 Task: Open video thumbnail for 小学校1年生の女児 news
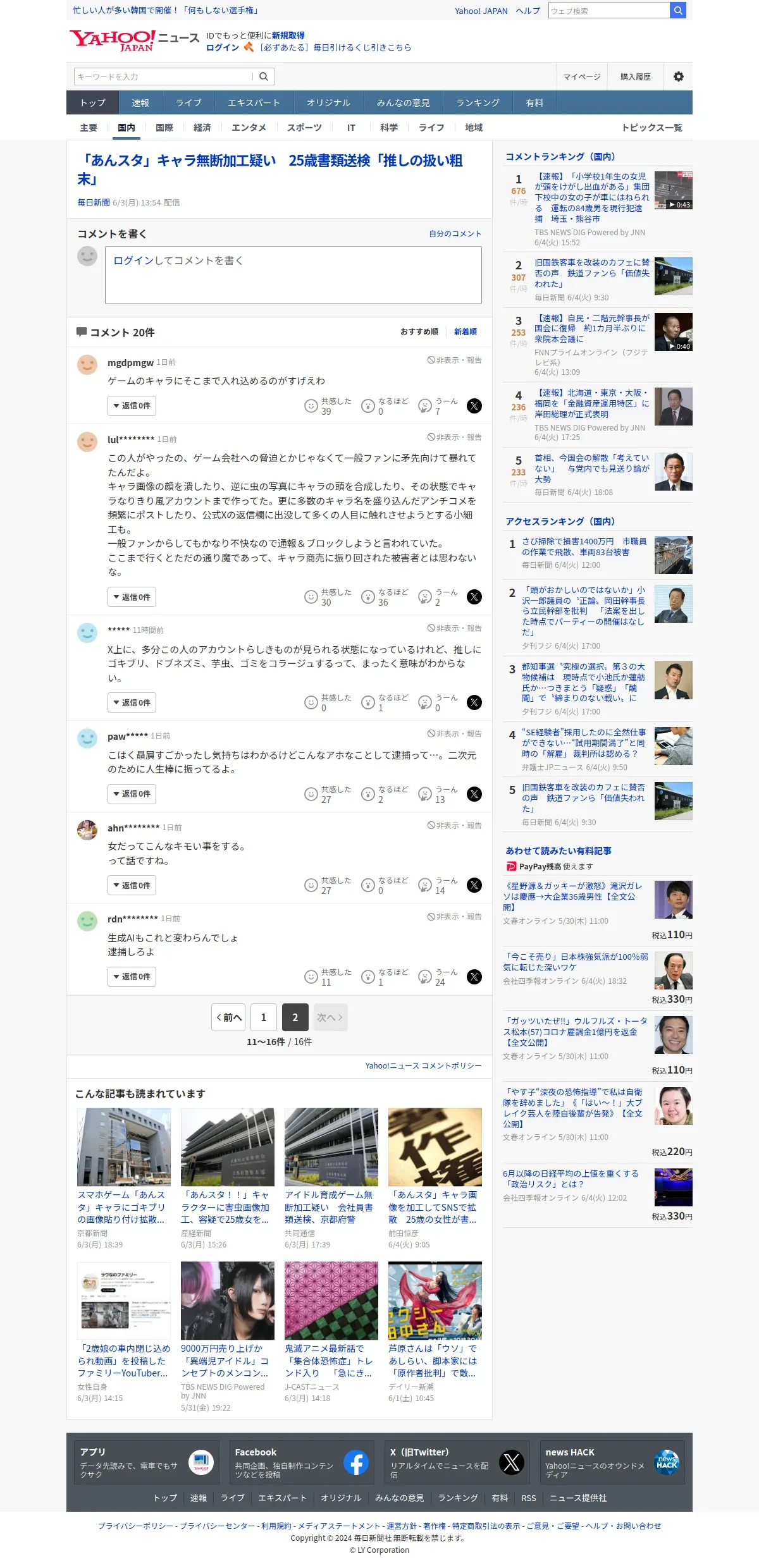[x=674, y=190]
